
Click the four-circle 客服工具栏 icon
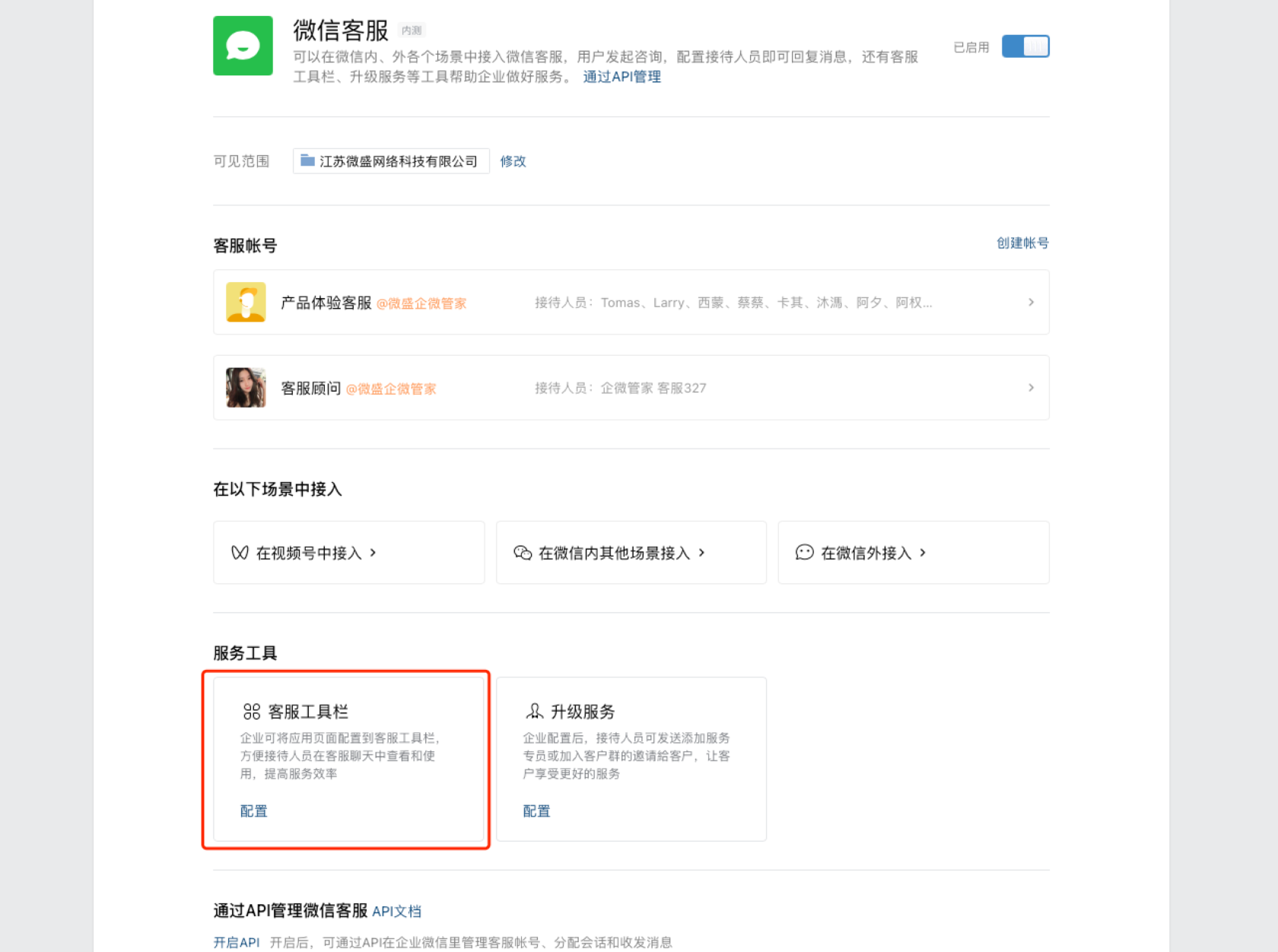tap(252, 712)
